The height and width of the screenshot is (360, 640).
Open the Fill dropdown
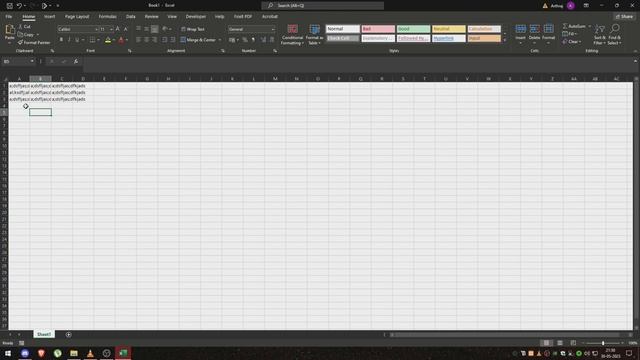[x=570, y=34]
